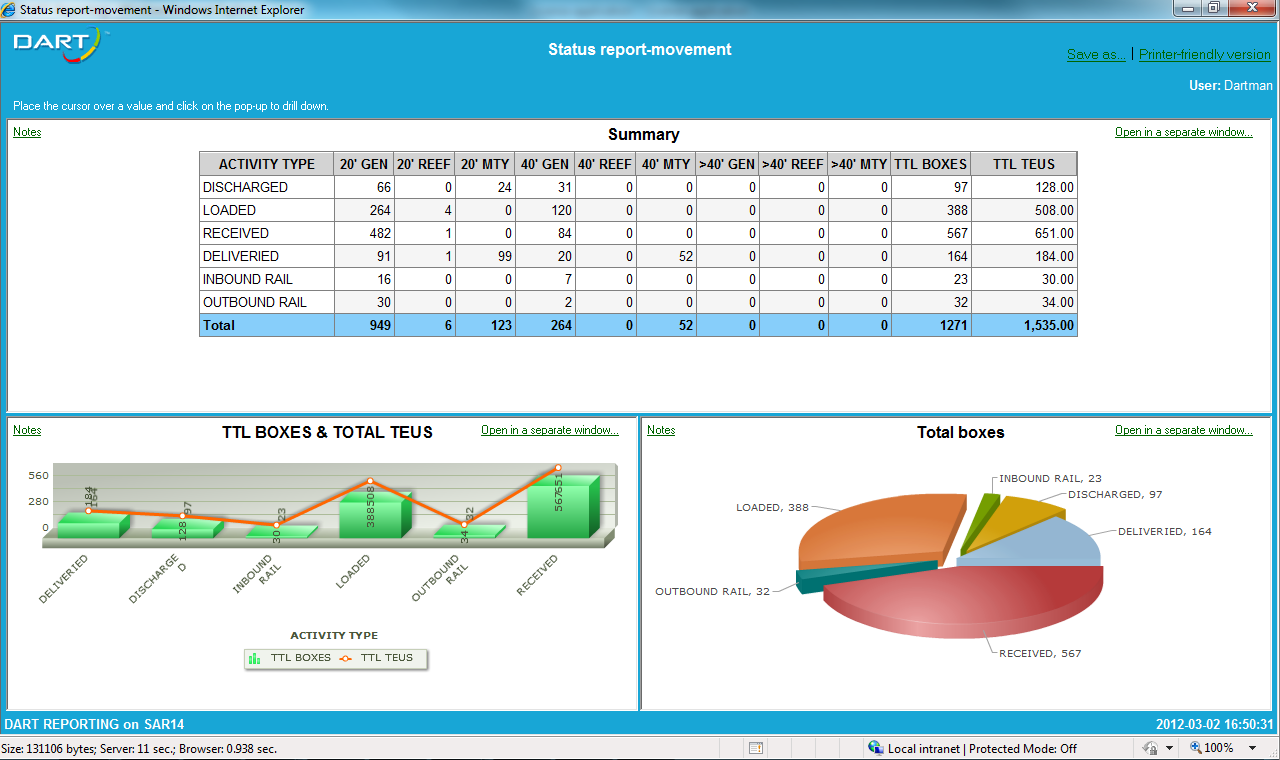This screenshot has height=760, width=1280.
Task: Open the Summary table in a separate window
Action: tap(1184, 132)
